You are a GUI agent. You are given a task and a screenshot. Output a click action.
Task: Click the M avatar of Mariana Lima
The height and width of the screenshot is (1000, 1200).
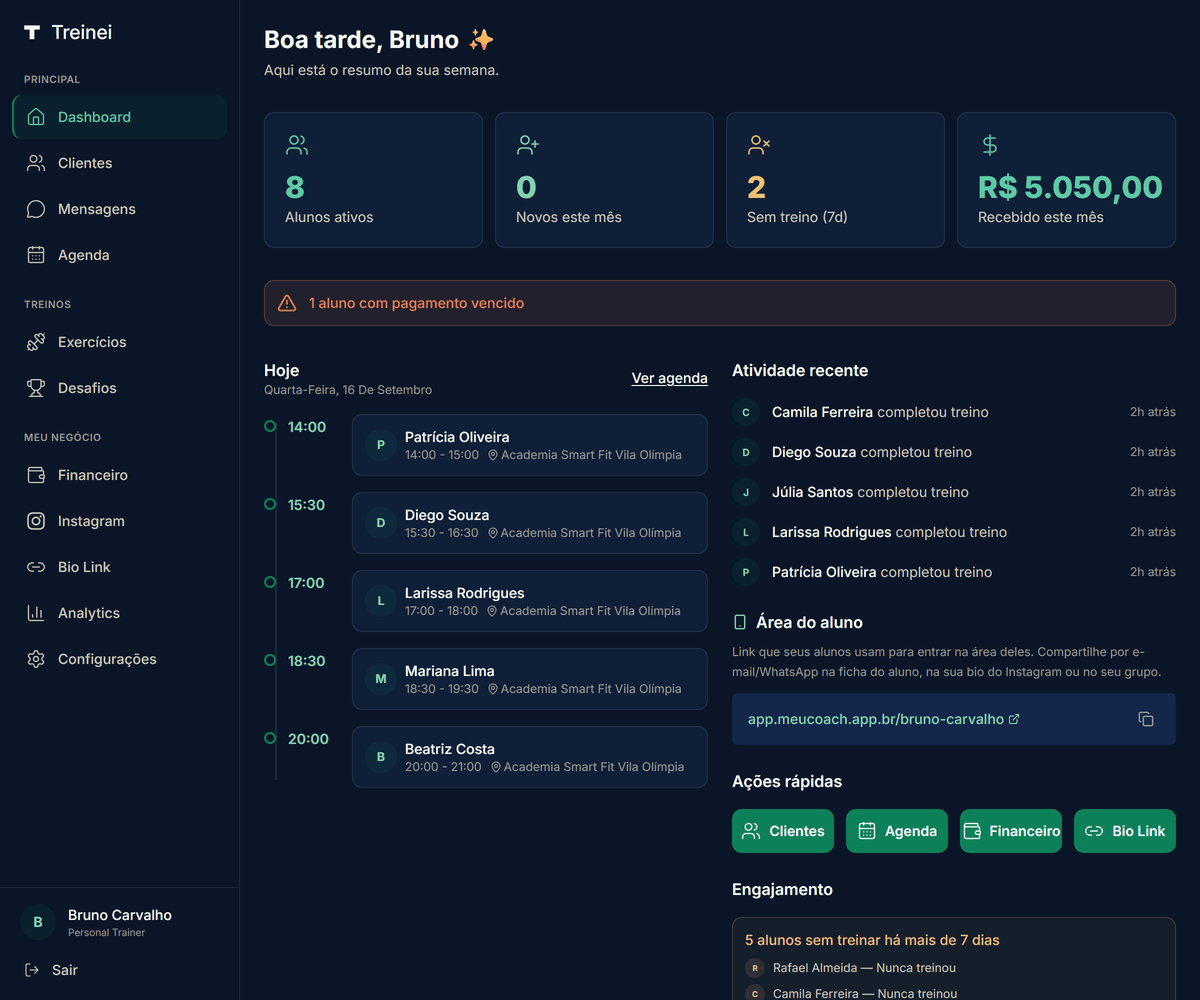click(x=381, y=679)
